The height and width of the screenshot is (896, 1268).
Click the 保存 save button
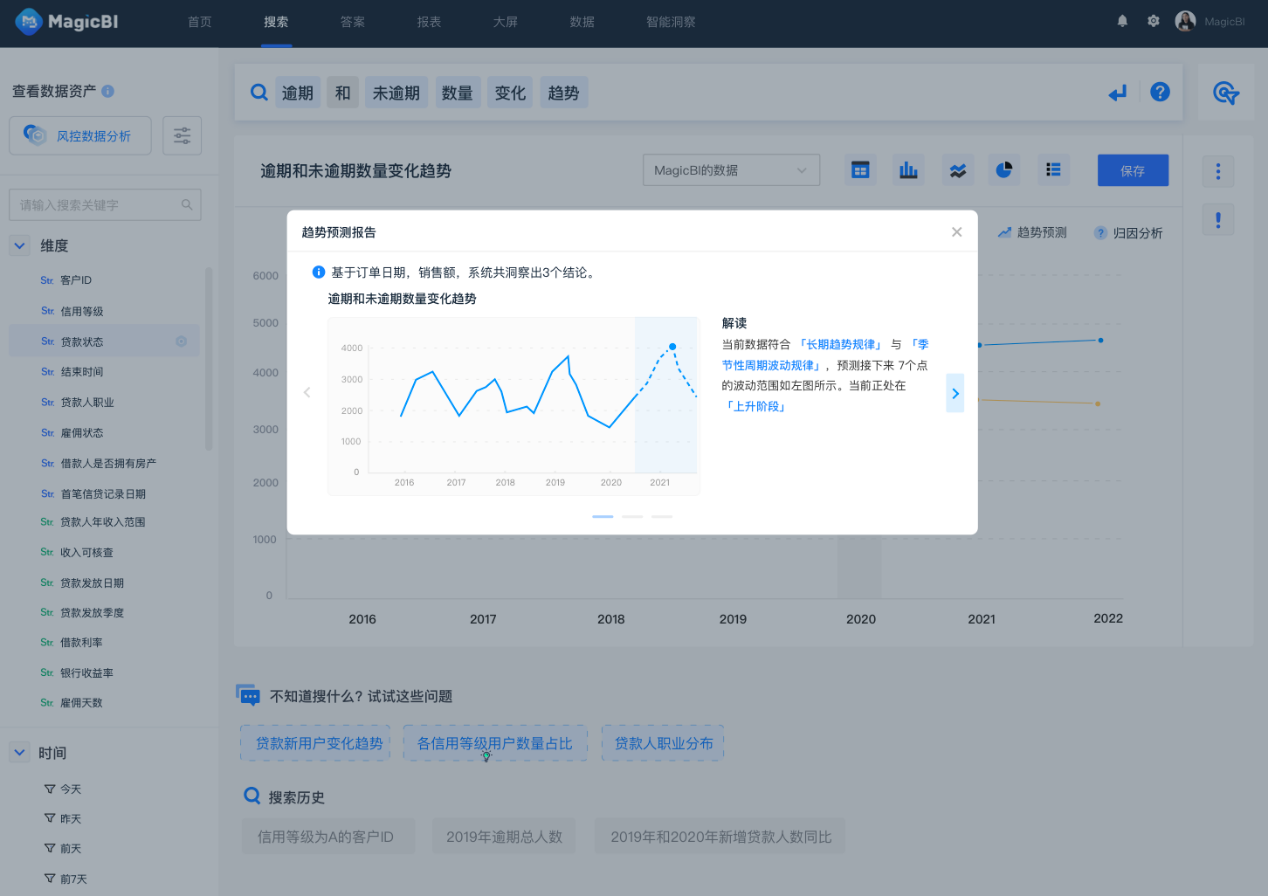coord(1132,170)
